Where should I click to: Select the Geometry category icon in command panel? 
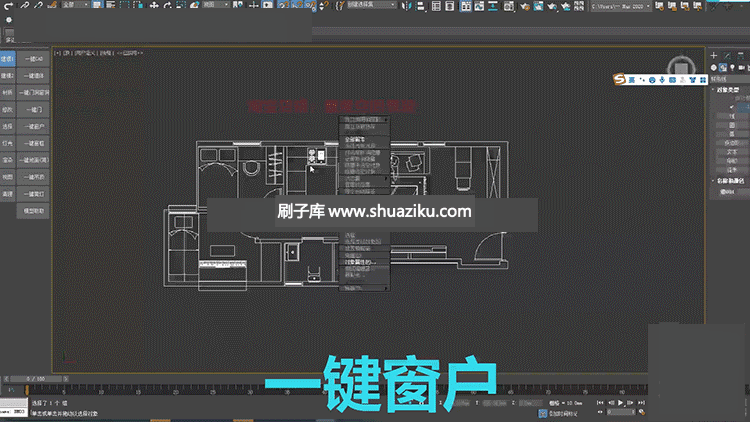pos(714,67)
